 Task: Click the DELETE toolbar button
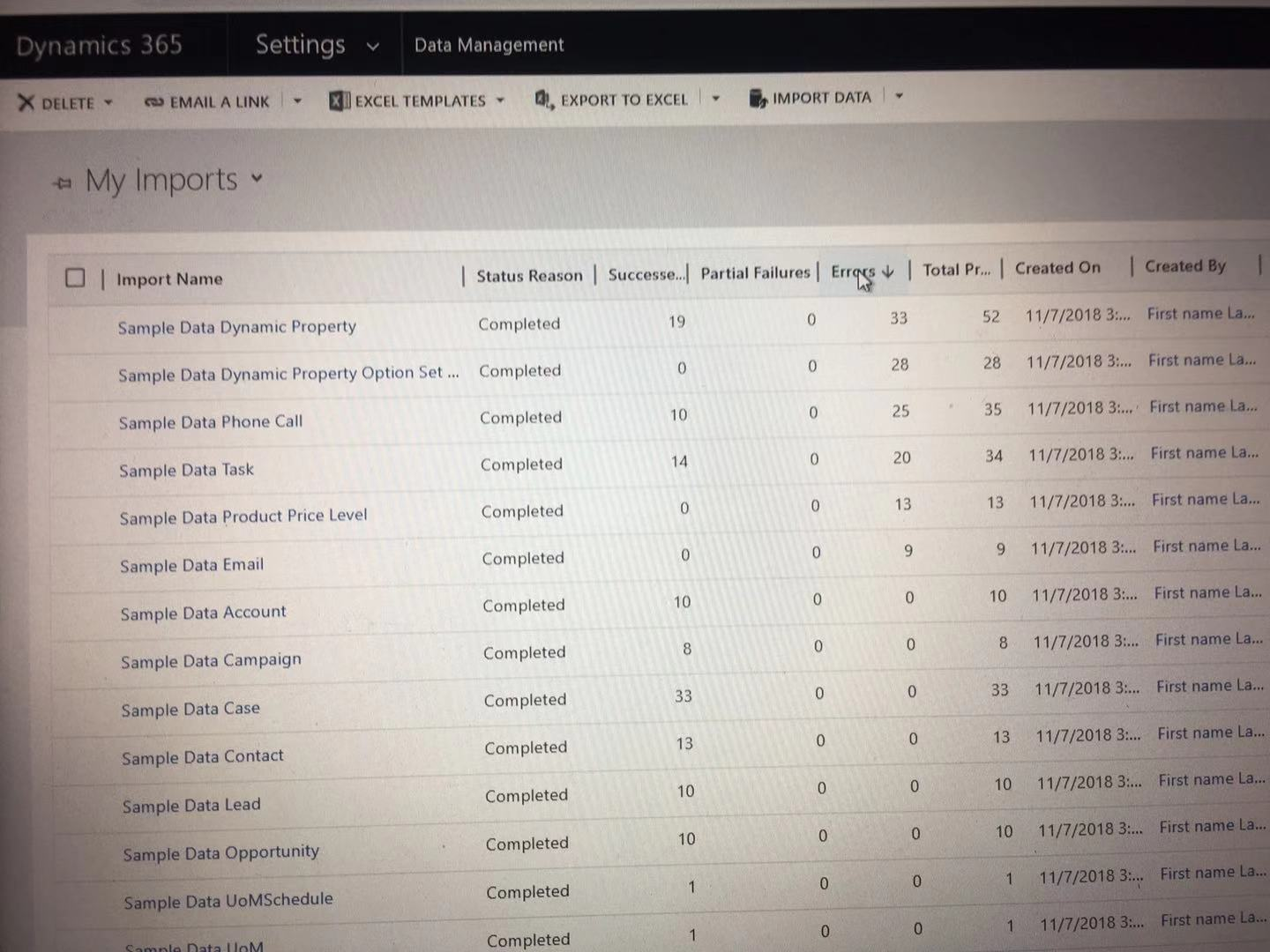[x=56, y=103]
